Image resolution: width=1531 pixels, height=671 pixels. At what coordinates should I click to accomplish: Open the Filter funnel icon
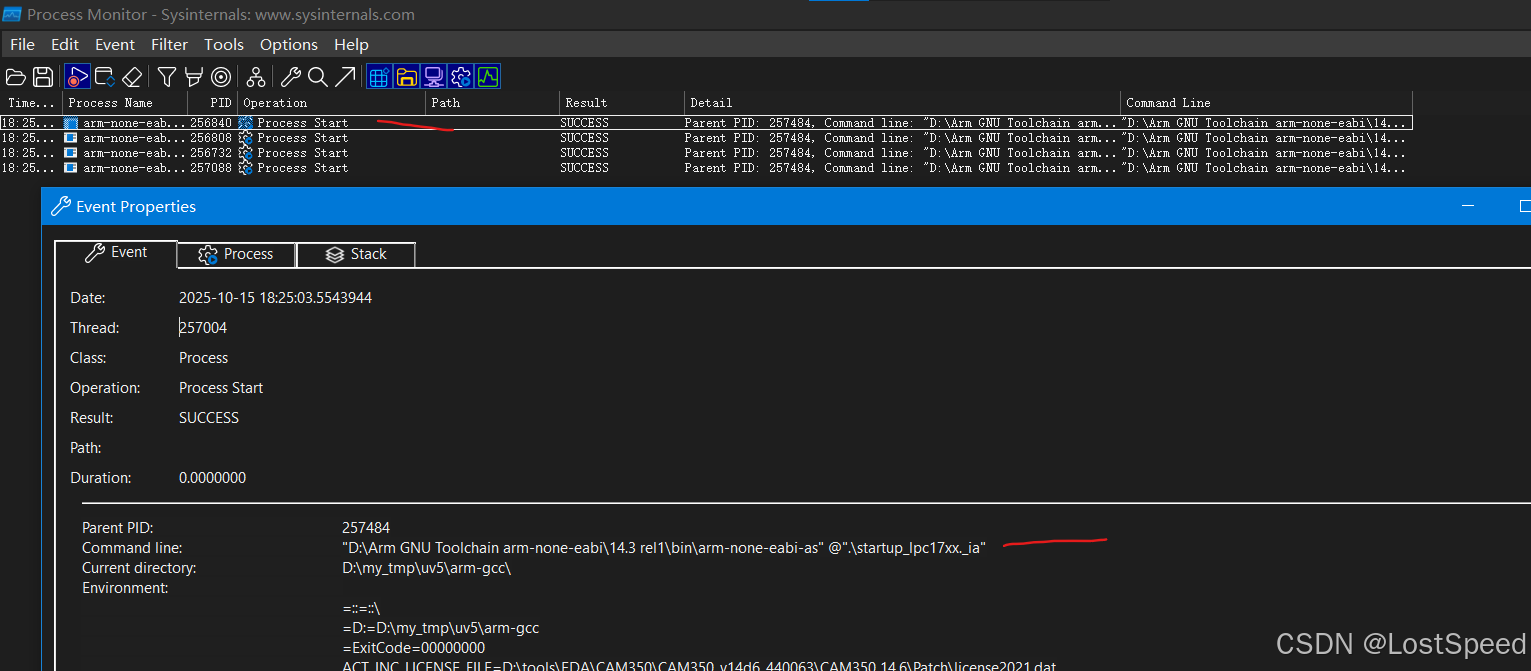pos(167,77)
